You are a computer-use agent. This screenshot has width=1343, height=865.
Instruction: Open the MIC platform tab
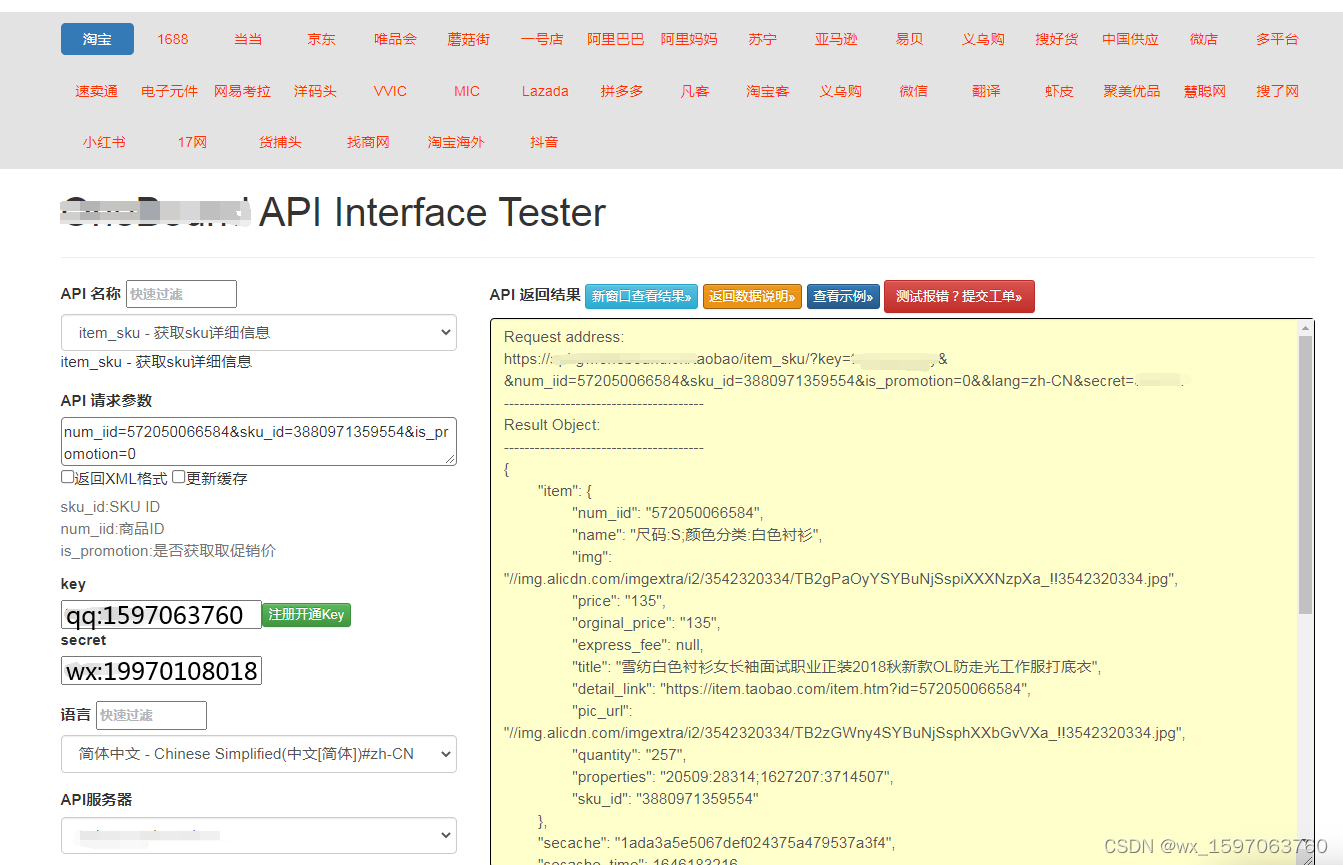(467, 91)
